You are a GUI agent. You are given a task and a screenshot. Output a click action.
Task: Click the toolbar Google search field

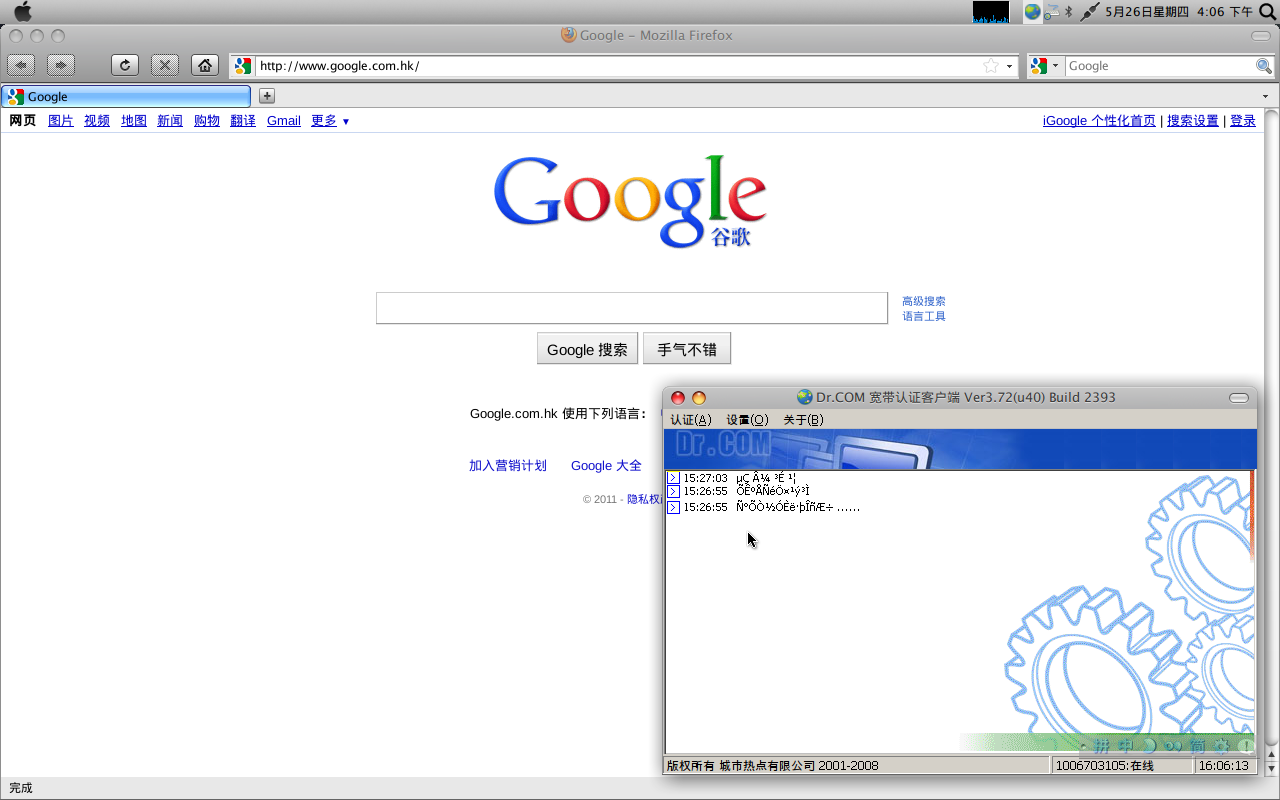[1160, 66]
